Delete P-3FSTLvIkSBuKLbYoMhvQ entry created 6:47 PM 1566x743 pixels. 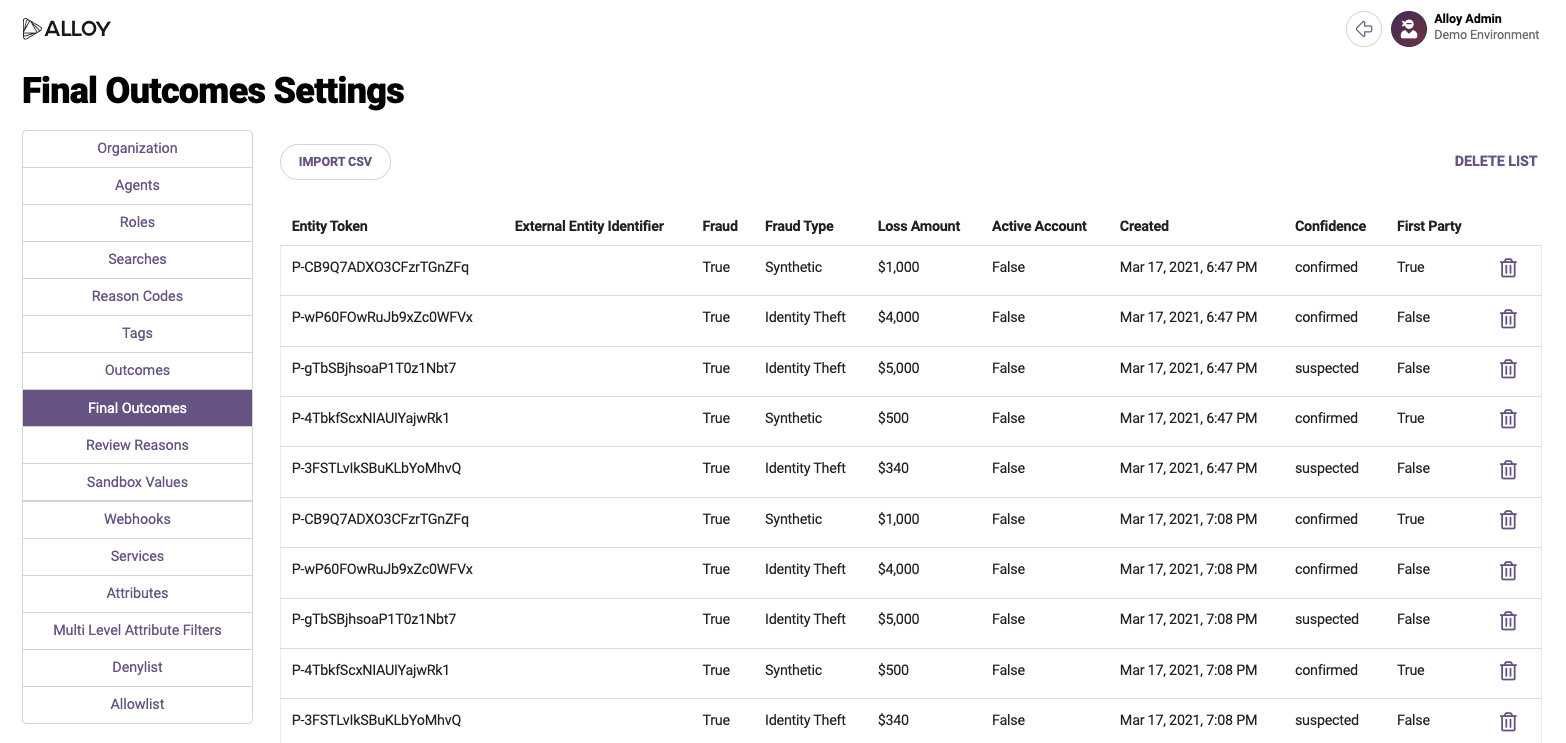tap(1508, 469)
